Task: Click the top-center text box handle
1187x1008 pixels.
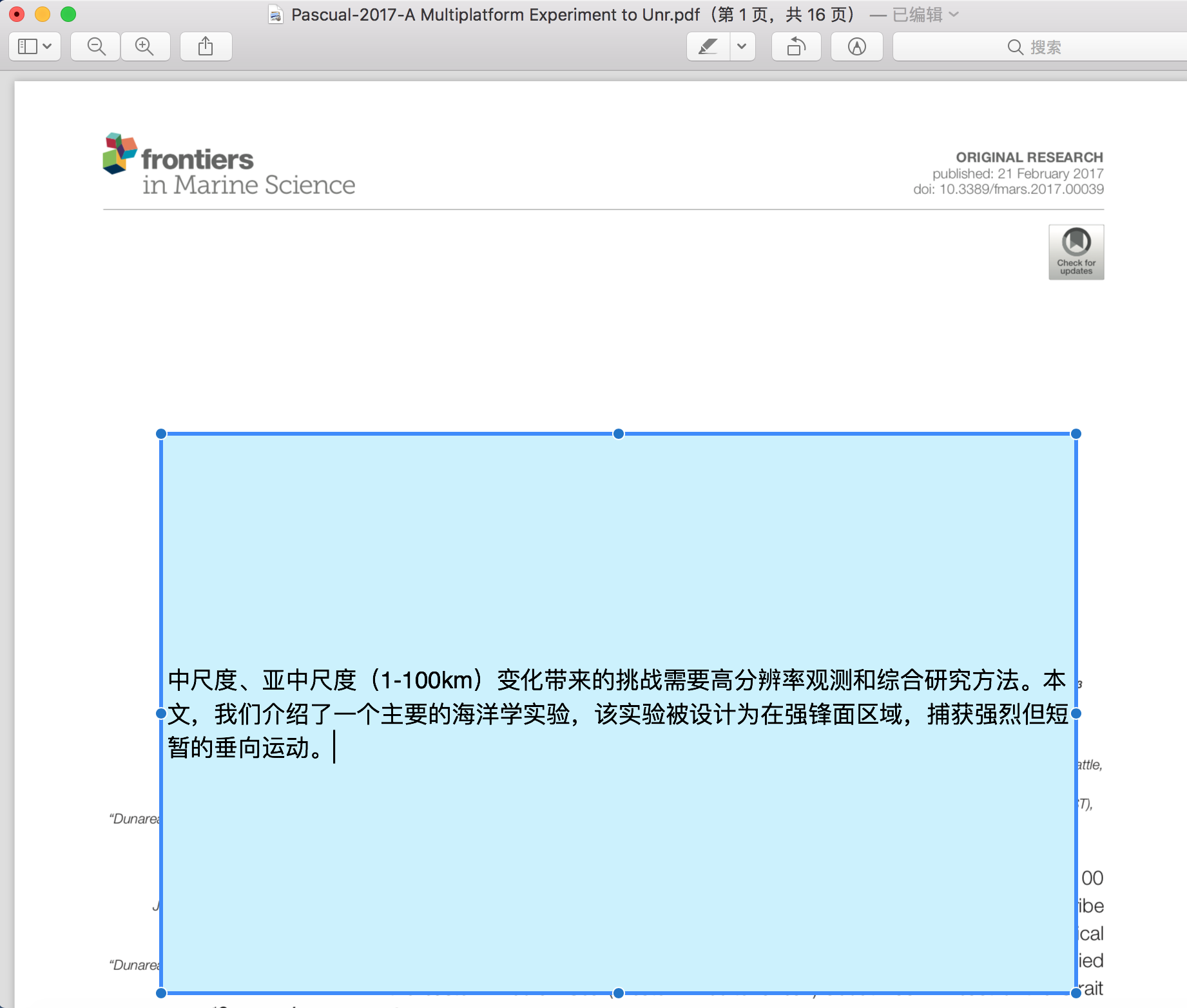Action: [x=619, y=434]
